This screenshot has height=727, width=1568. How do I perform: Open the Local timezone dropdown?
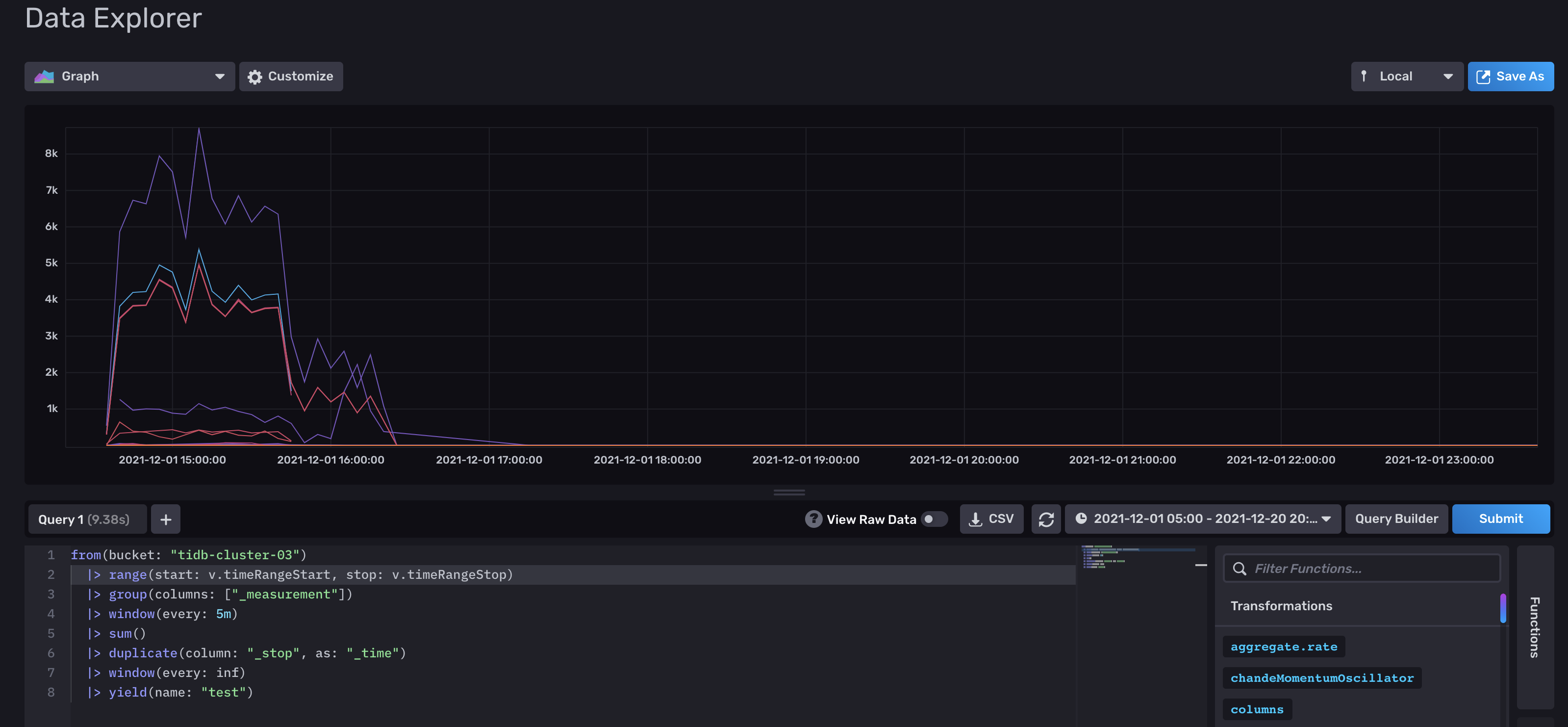[1407, 77]
